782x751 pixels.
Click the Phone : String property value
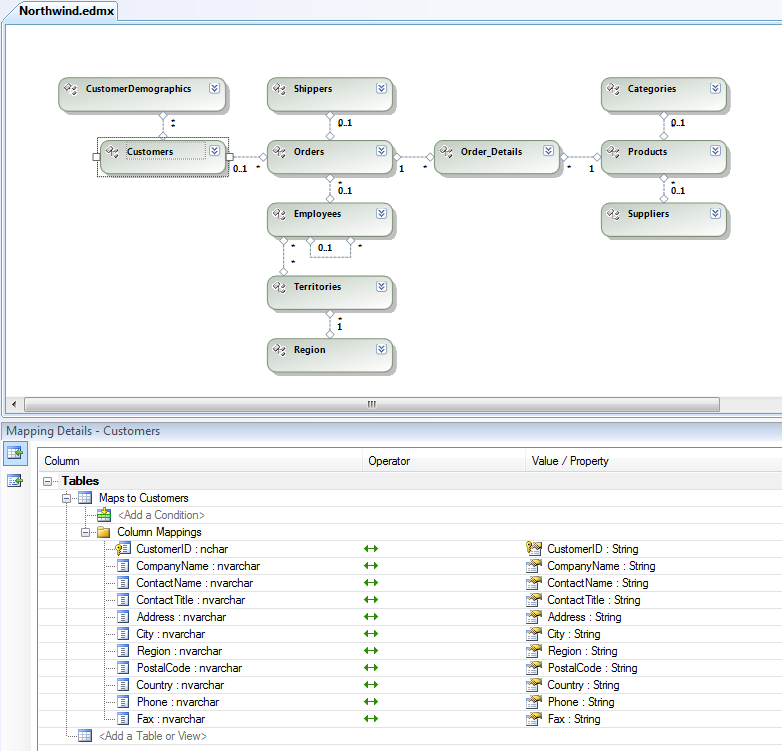[581, 702]
